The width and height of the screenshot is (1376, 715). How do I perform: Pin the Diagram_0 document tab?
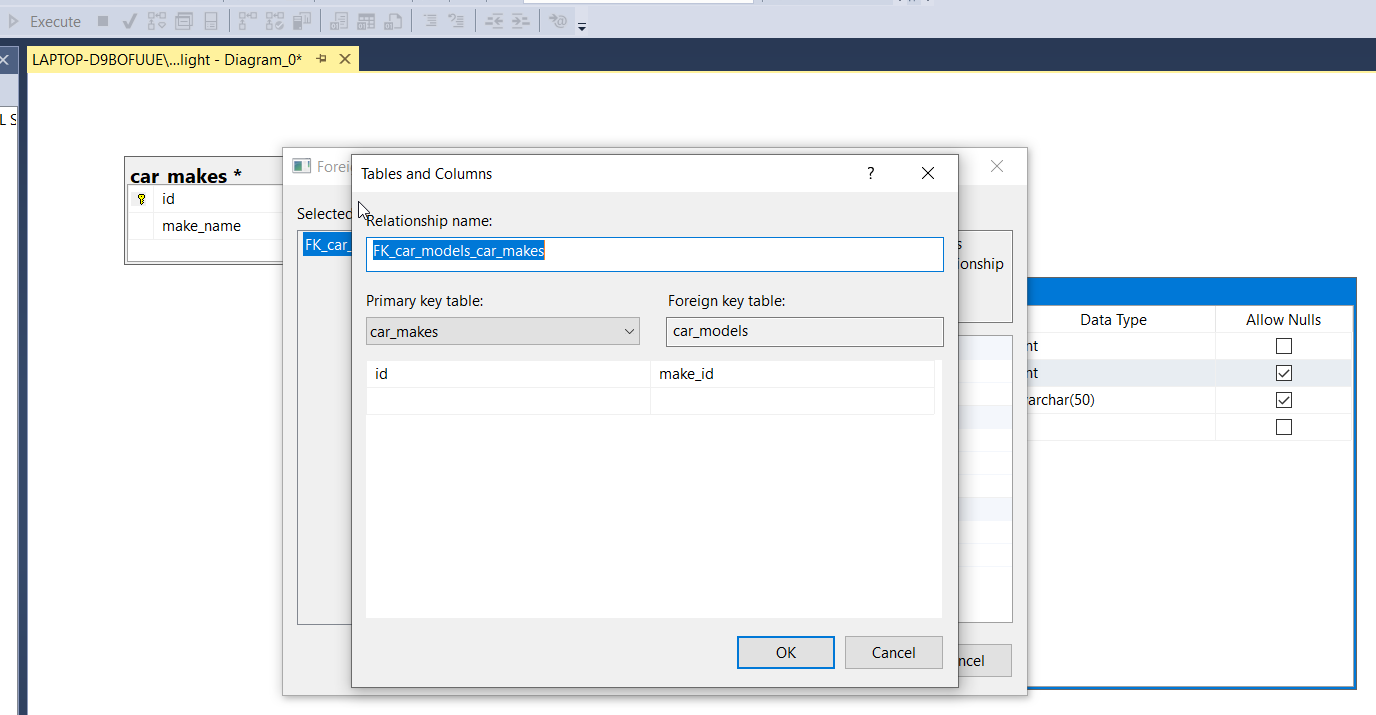[x=322, y=60]
